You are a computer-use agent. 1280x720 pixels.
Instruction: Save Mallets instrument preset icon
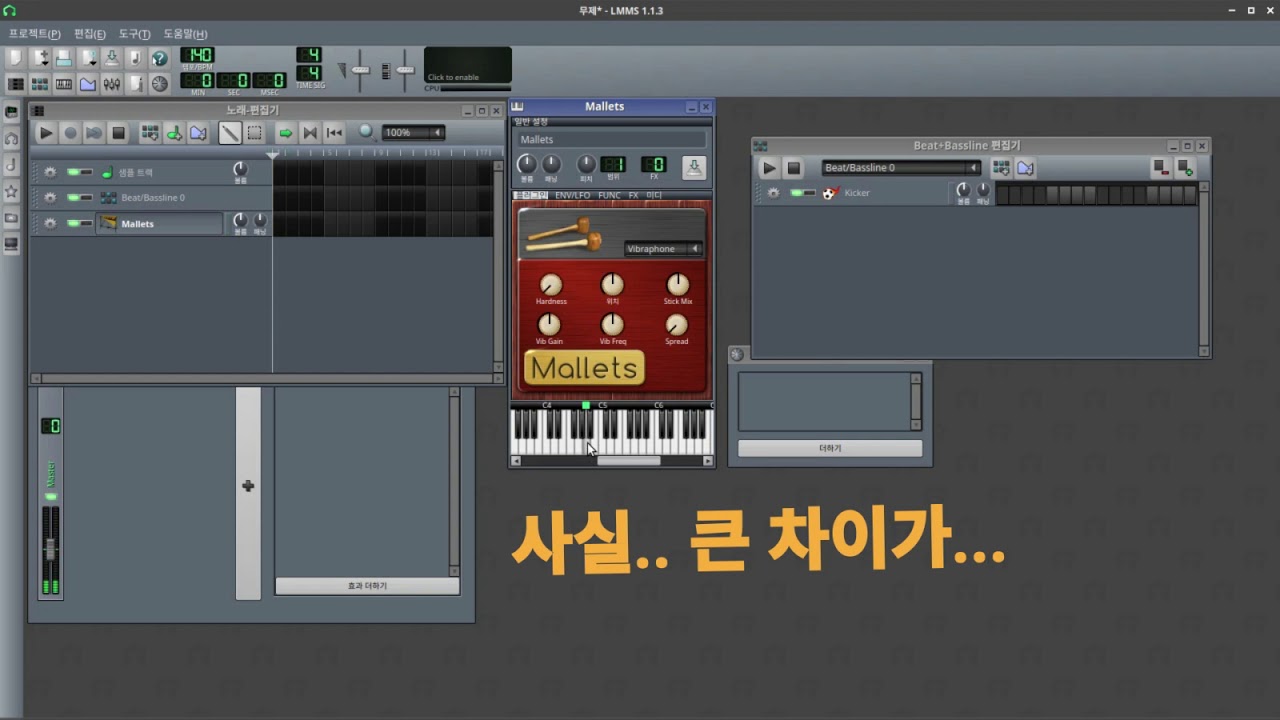tap(693, 167)
